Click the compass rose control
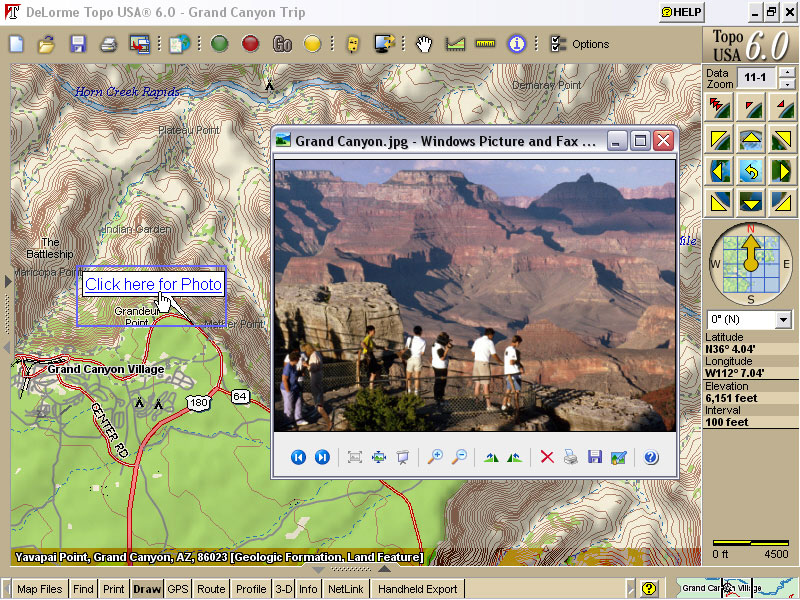Screen dimensions: 800x600 pos(751,264)
